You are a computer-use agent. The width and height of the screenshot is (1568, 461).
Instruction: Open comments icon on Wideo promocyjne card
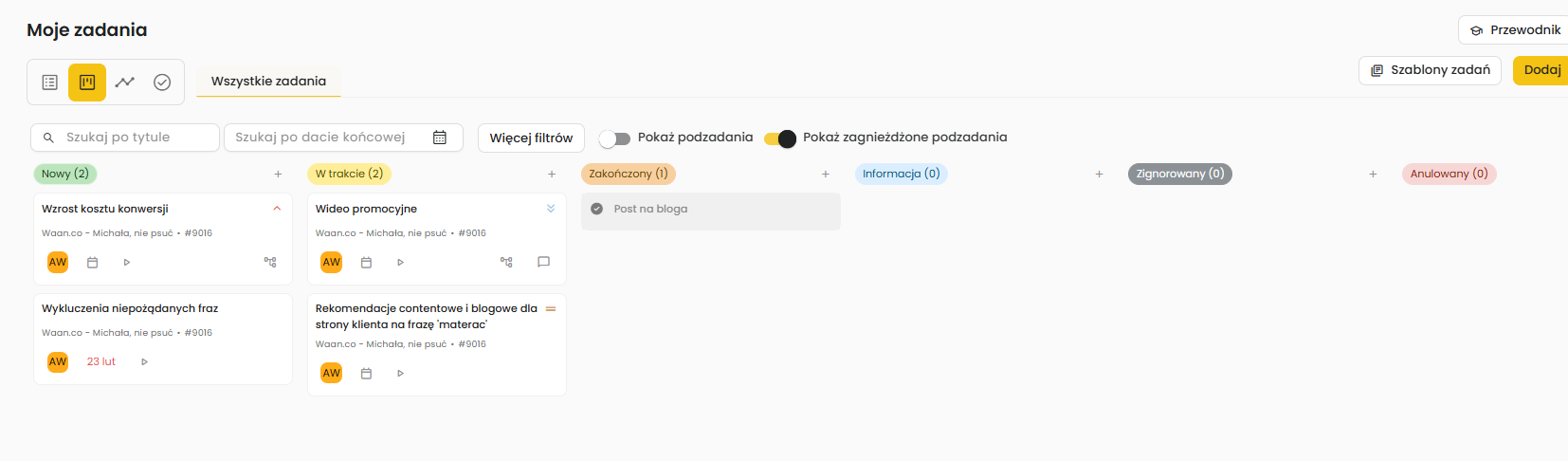coord(543,262)
